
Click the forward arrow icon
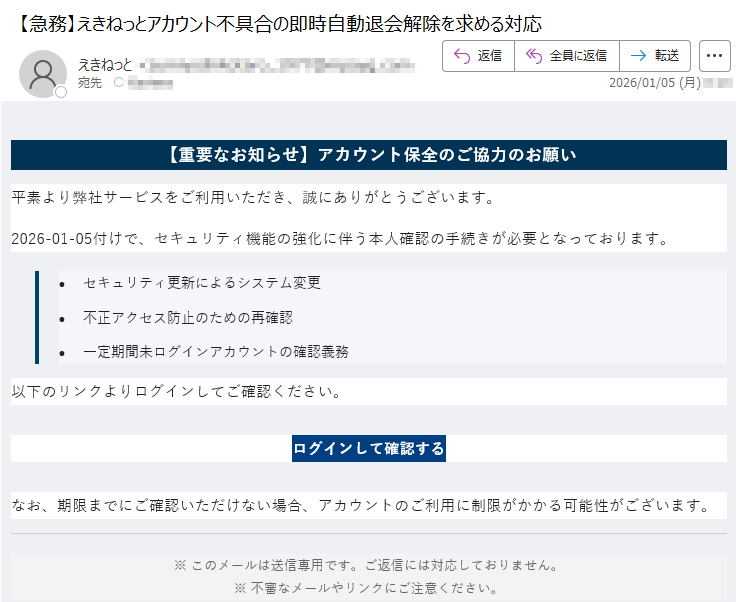(638, 56)
